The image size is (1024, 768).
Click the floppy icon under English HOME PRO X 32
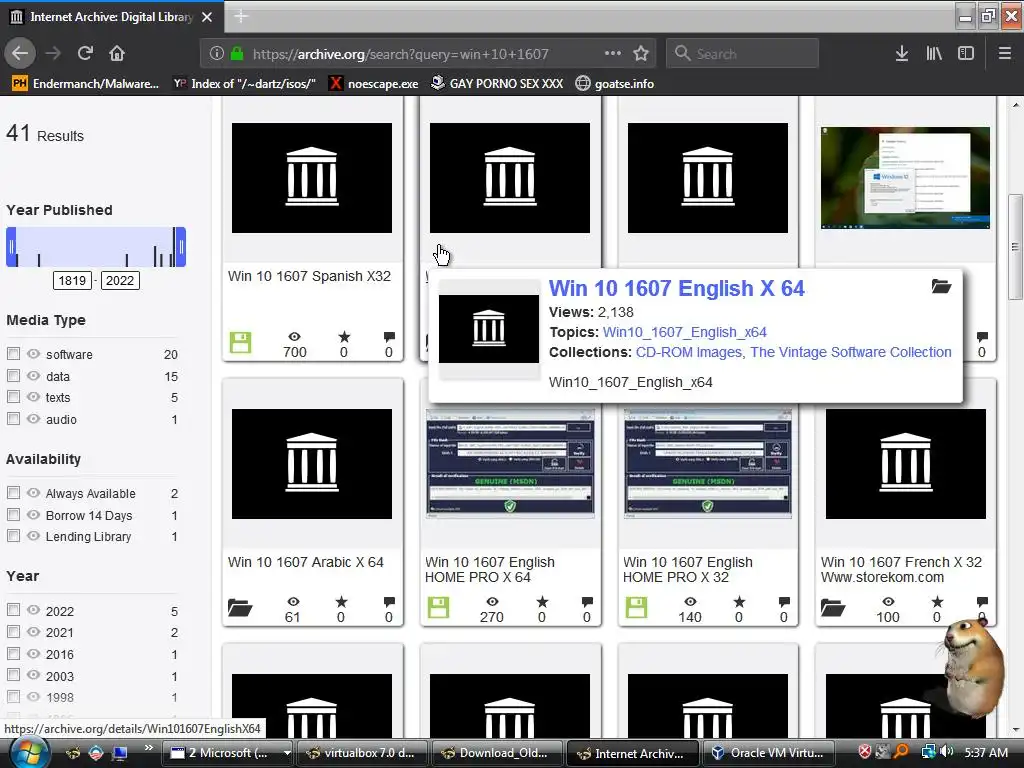[636, 607]
